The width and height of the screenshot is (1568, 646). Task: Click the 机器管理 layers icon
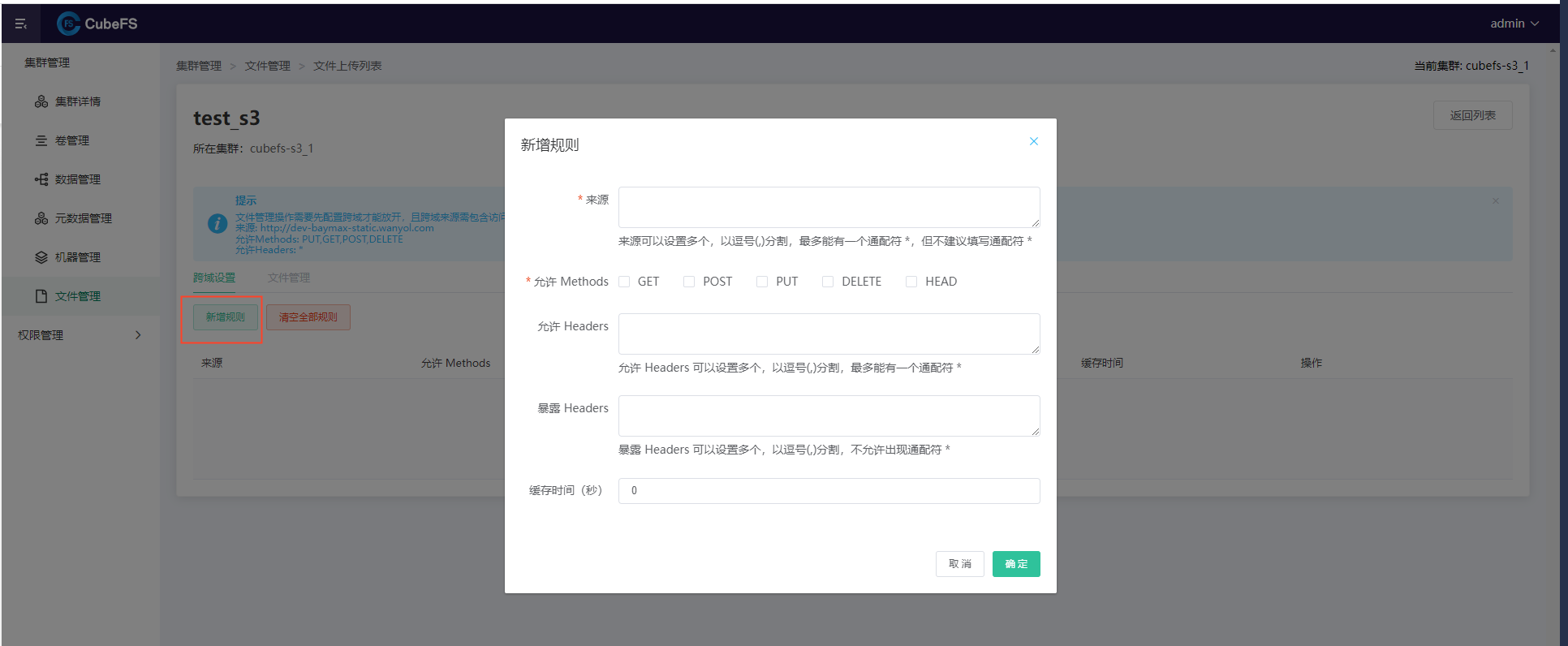(x=41, y=257)
